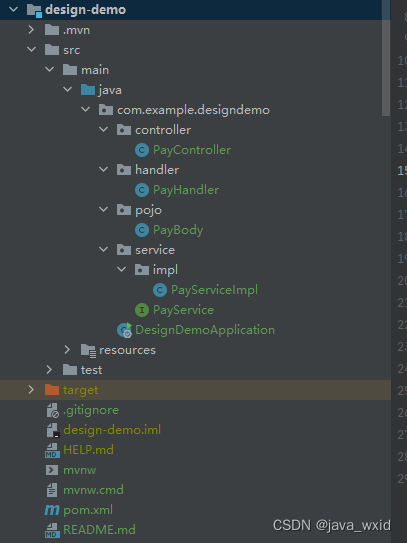The height and width of the screenshot is (543, 407).
Task: Collapse the impl package
Action: click(121, 269)
